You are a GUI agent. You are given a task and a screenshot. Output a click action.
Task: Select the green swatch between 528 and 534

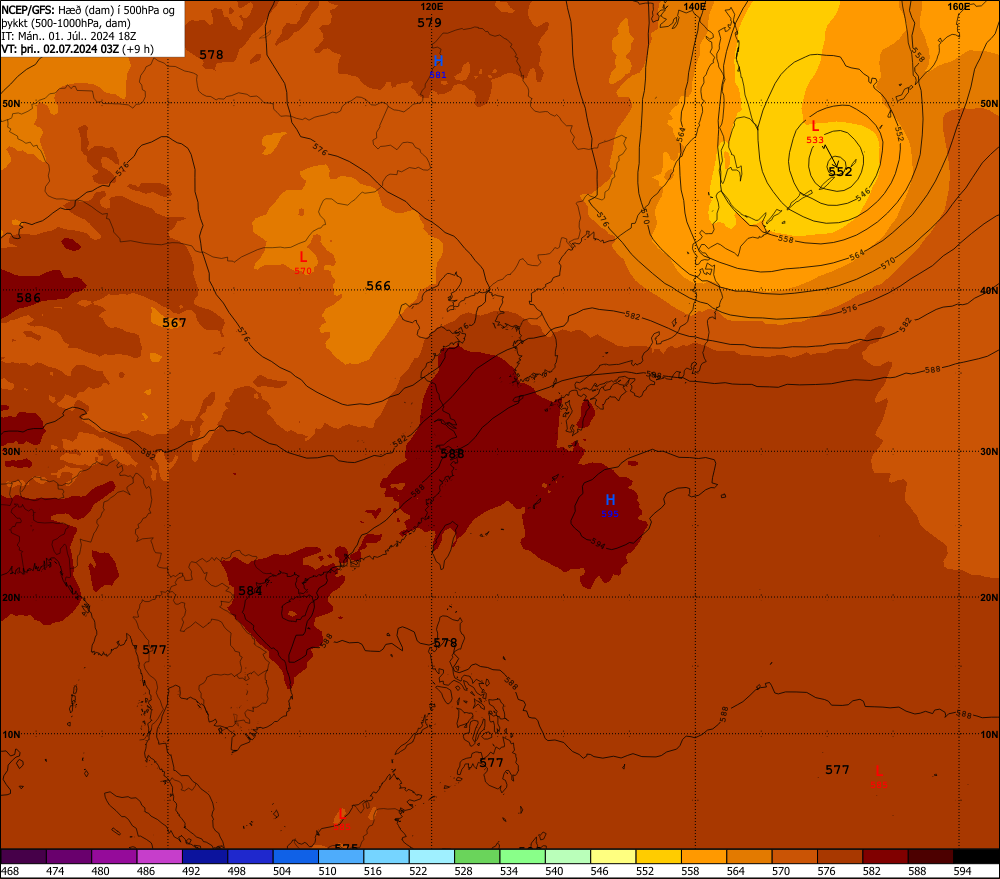477,856
